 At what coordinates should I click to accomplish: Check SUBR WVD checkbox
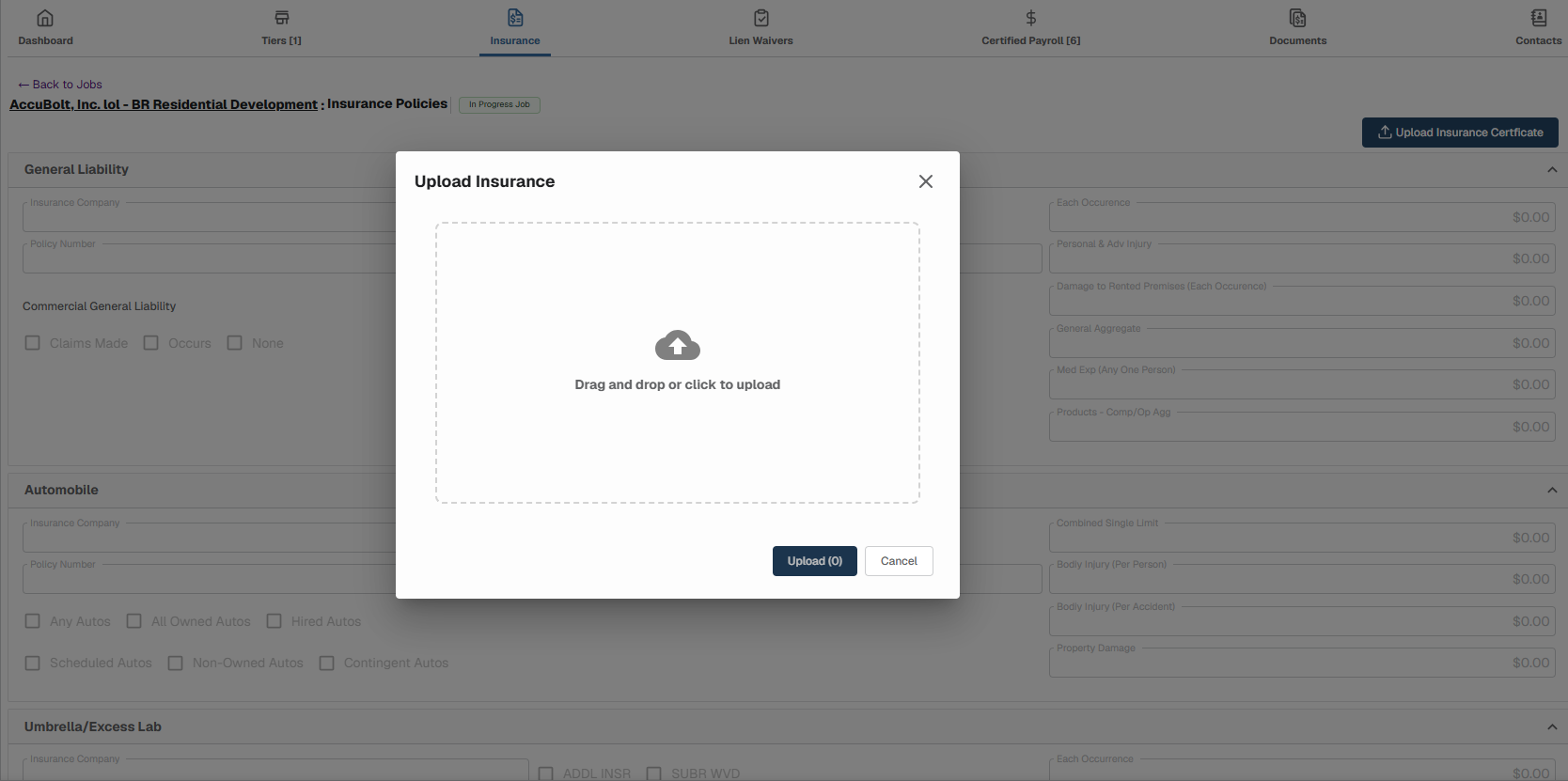[x=654, y=773]
